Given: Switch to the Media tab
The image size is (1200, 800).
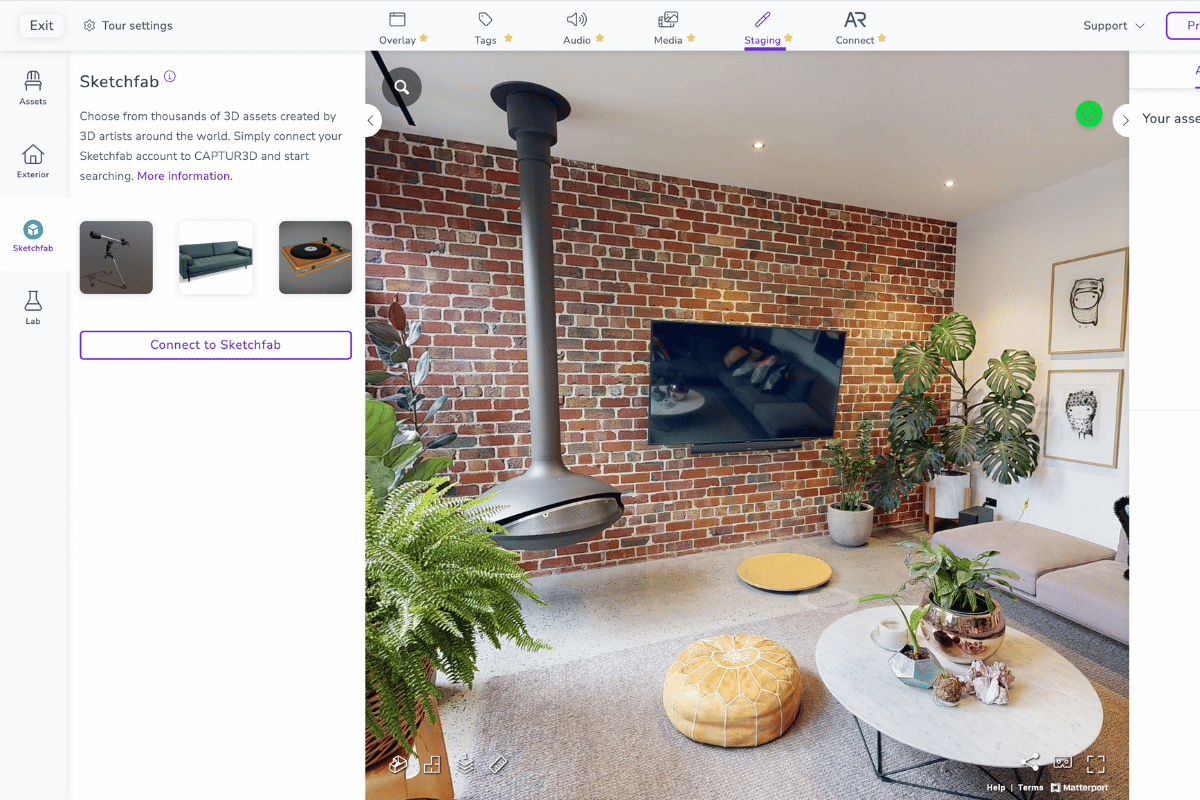Looking at the screenshot, I should pos(674,27).
